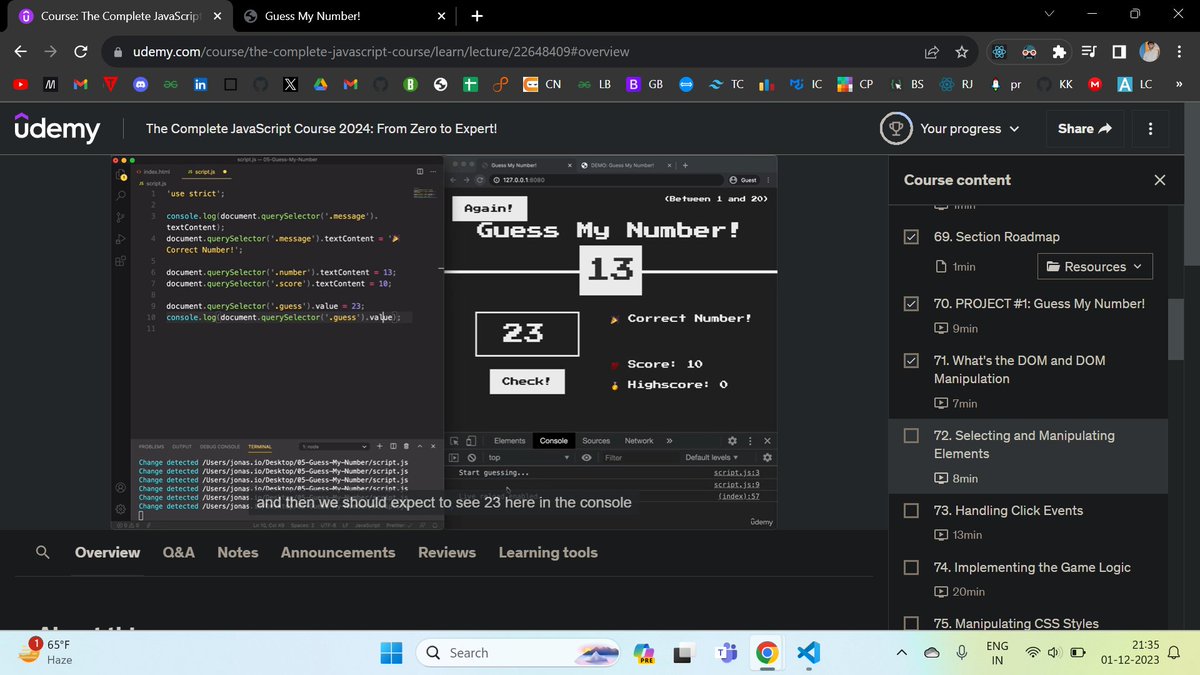This screenshot has height=675, width=1200.
Task: Switch to the Q&A tab
Action: (x=179, y=552)
